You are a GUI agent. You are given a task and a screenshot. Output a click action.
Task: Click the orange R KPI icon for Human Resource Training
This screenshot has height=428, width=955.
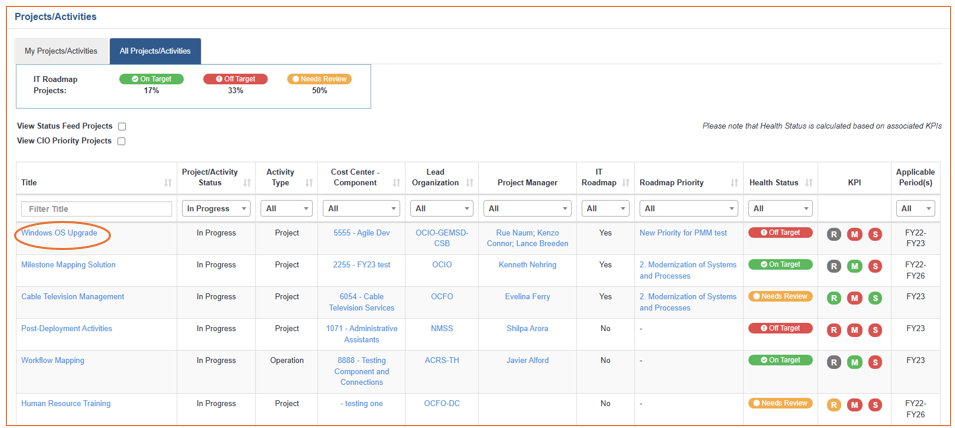834,404
